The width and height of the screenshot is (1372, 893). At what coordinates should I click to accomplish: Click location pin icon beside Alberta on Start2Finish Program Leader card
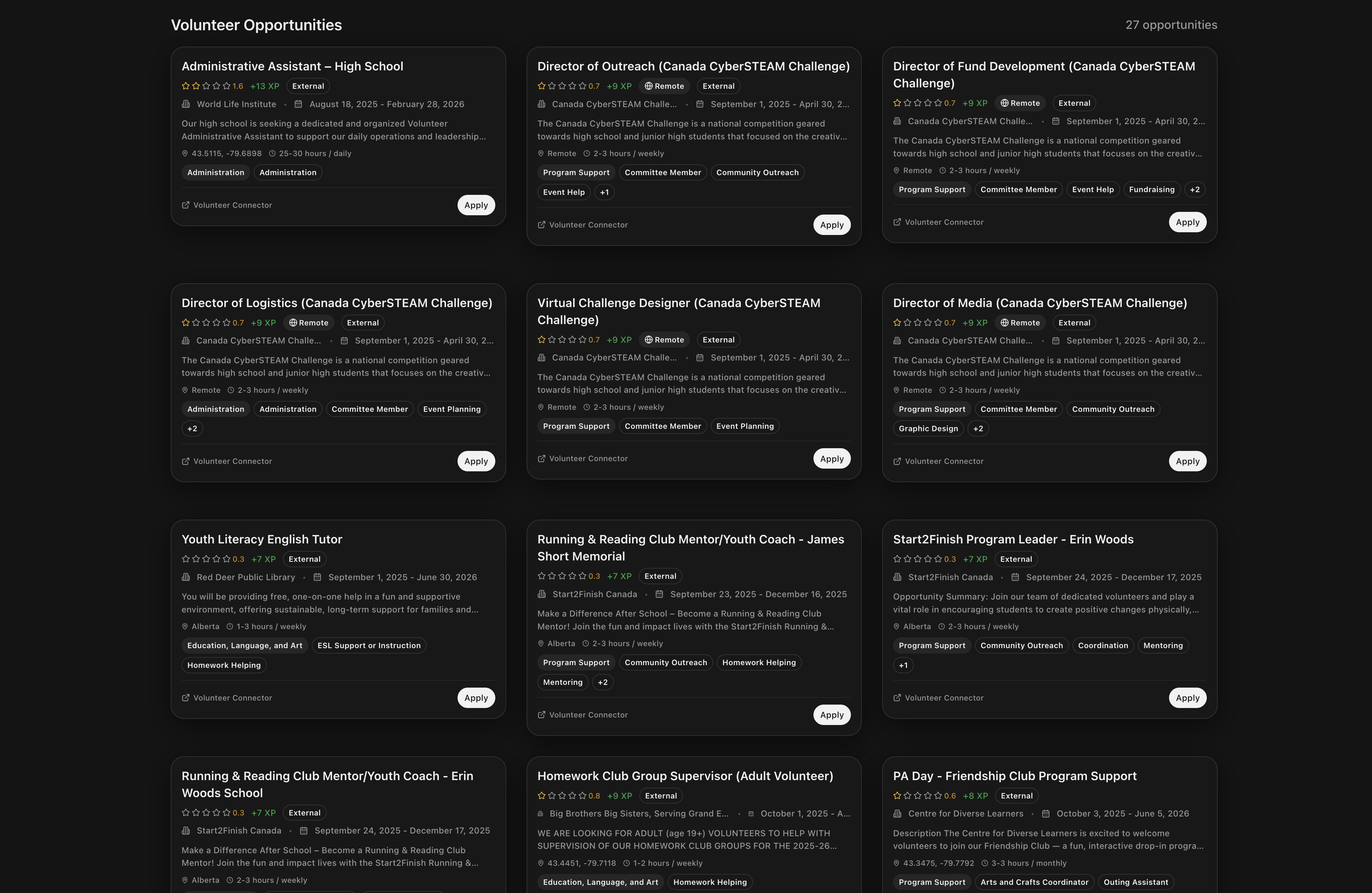pyautogui.click(x=896, y=627)
